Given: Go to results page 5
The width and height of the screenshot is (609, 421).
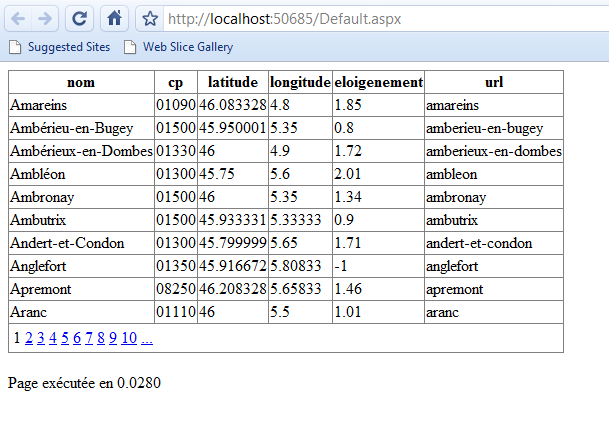Looking at the screenshot, I should pyautogui.click(x=65, y=338).
